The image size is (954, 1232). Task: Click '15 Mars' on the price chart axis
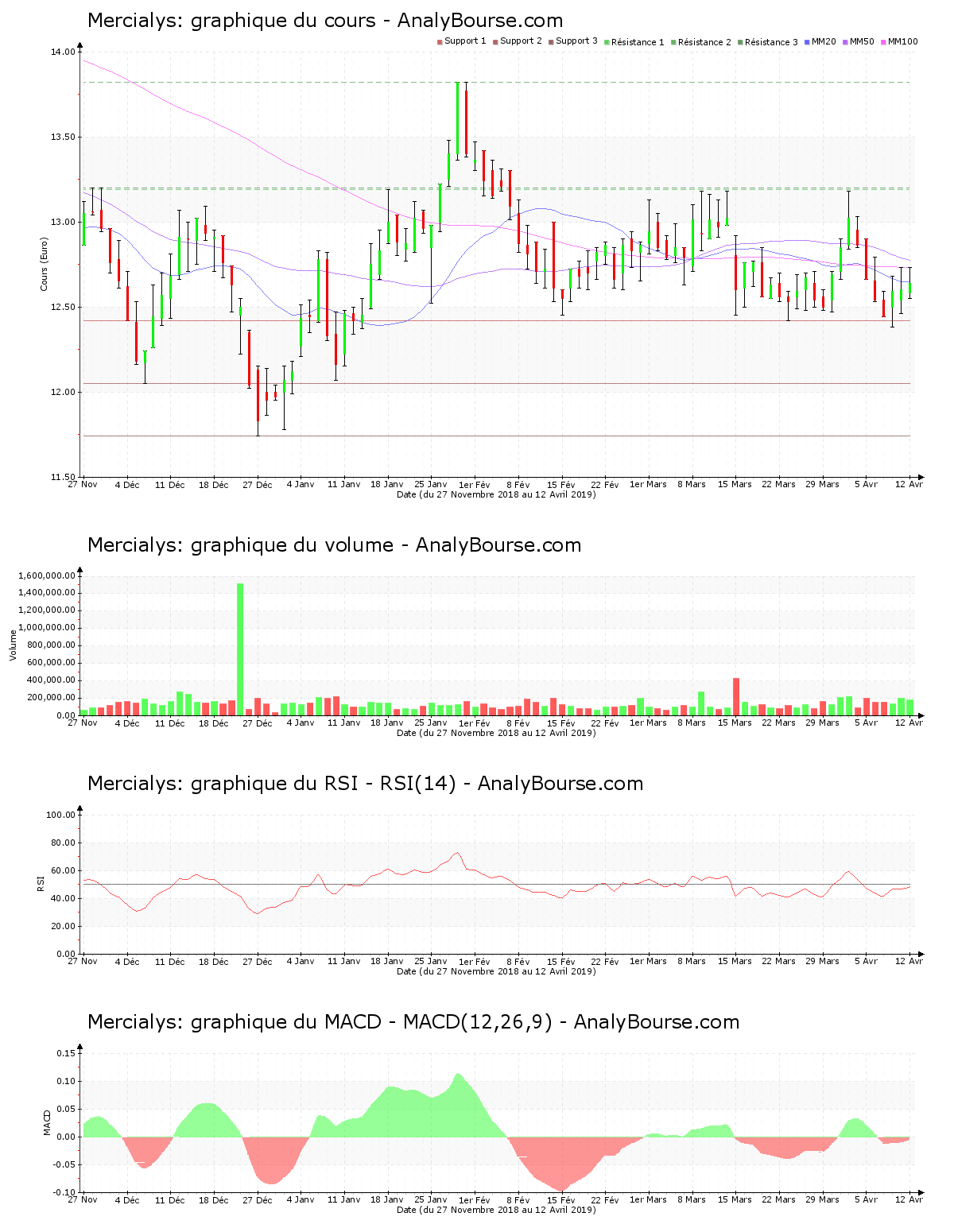click(735, 485)
